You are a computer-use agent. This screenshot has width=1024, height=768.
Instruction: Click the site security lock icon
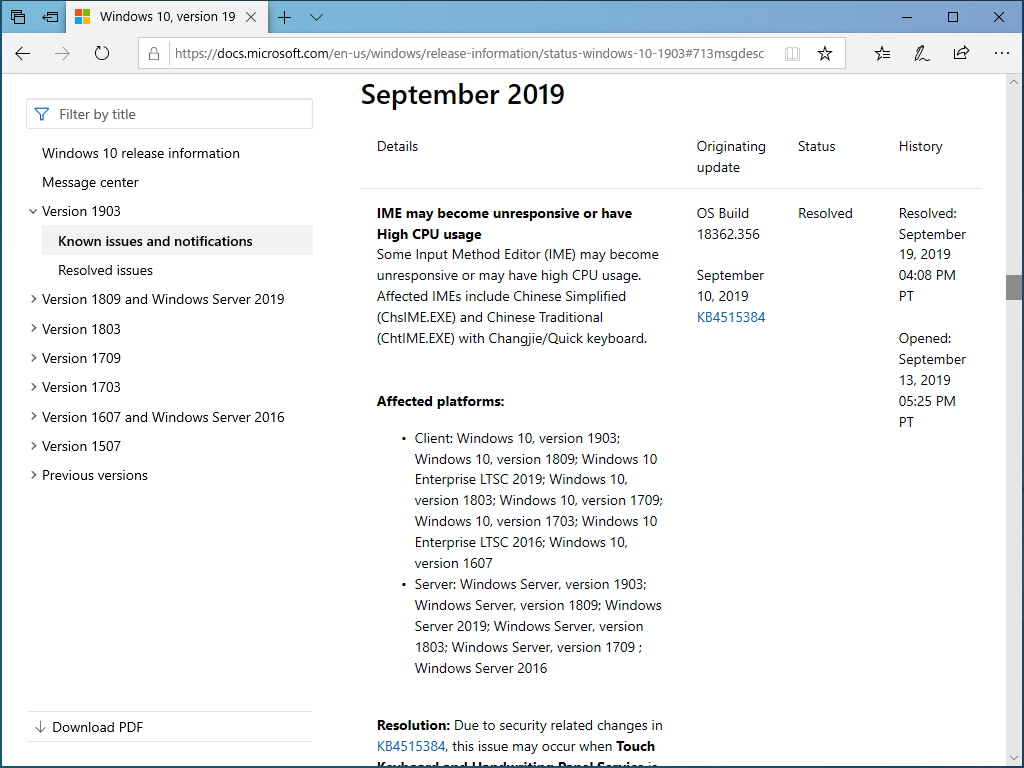(x=154, y=54)
